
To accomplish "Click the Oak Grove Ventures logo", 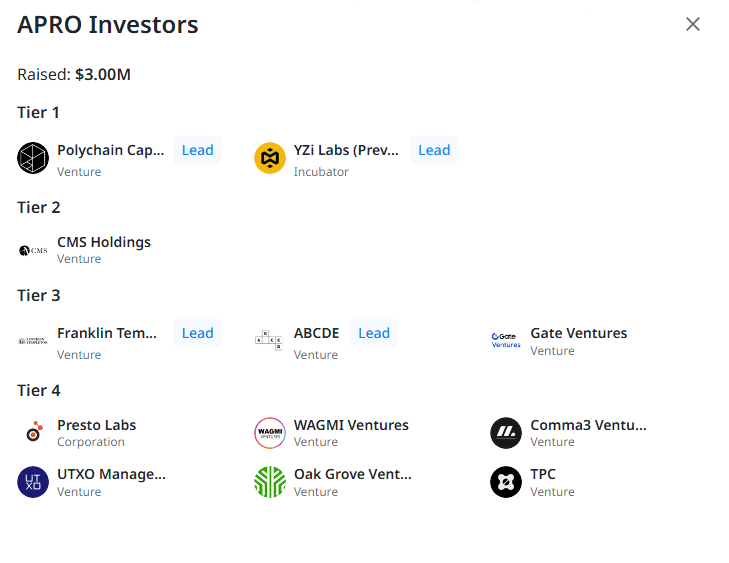I will (x=270, y=482).
